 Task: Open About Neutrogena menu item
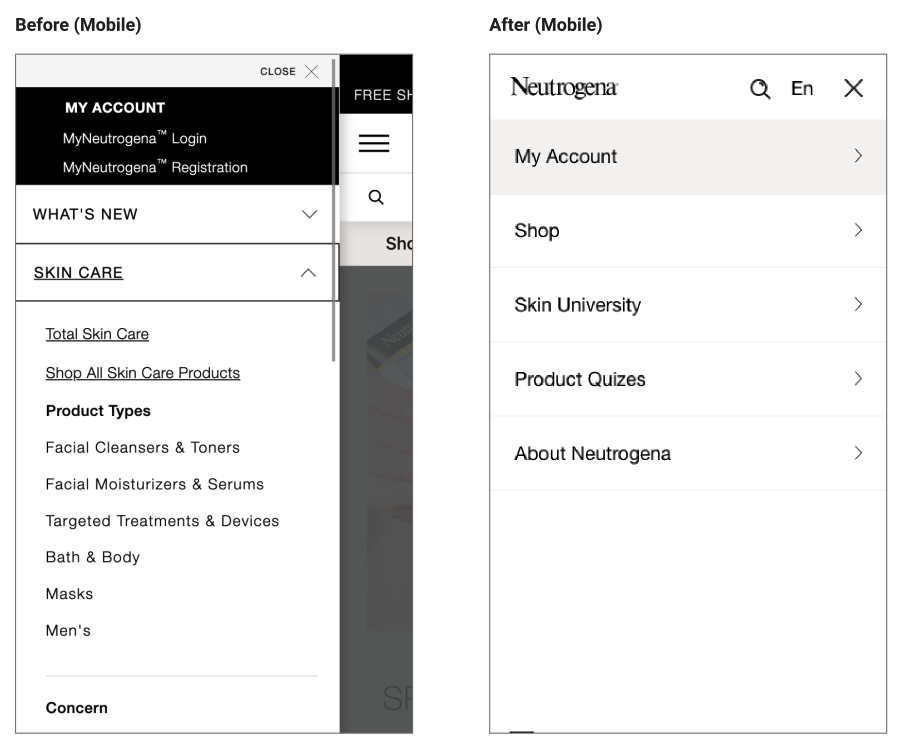coord(687,454)
